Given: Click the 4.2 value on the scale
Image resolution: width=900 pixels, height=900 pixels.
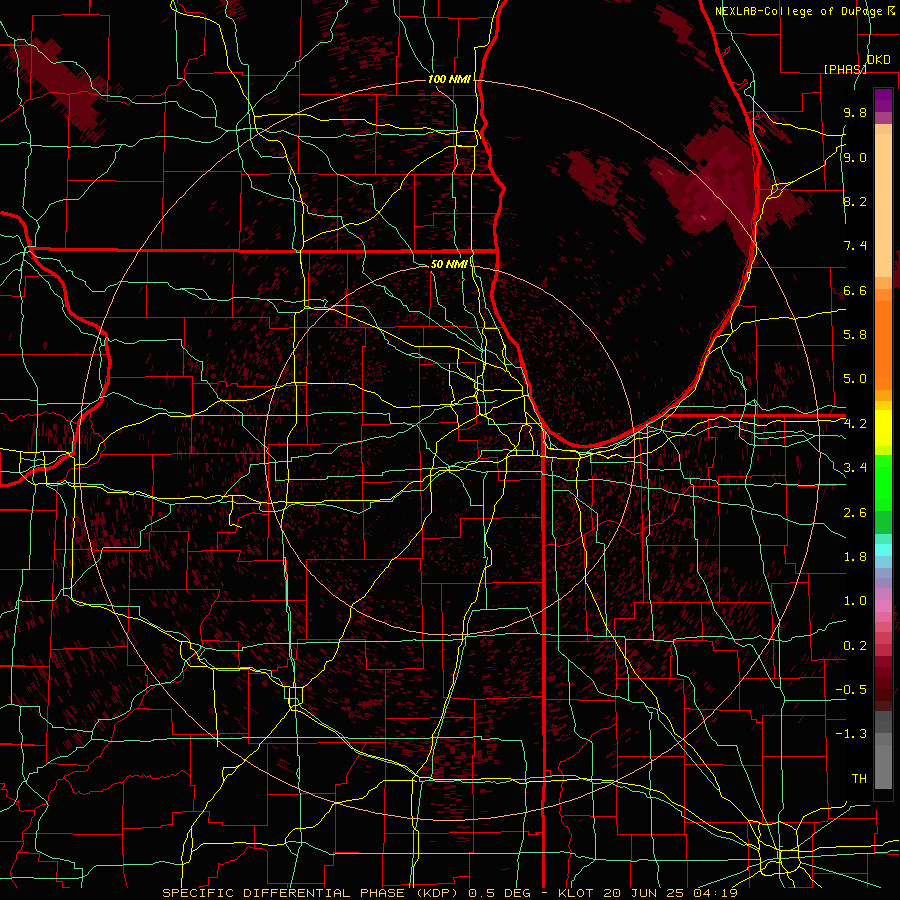Looking at the screenshot, I should [855, 424].
